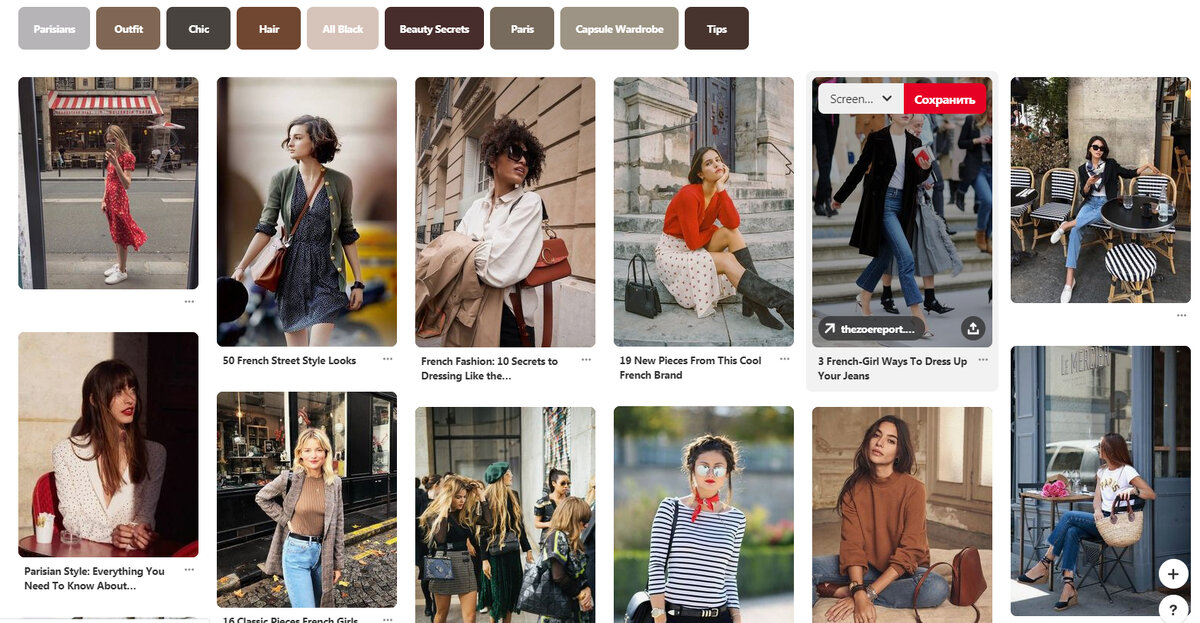Open the French Fashion: 10 Secrets title
The height and width of the screenshot is (623, 1200).
point(490,369)
